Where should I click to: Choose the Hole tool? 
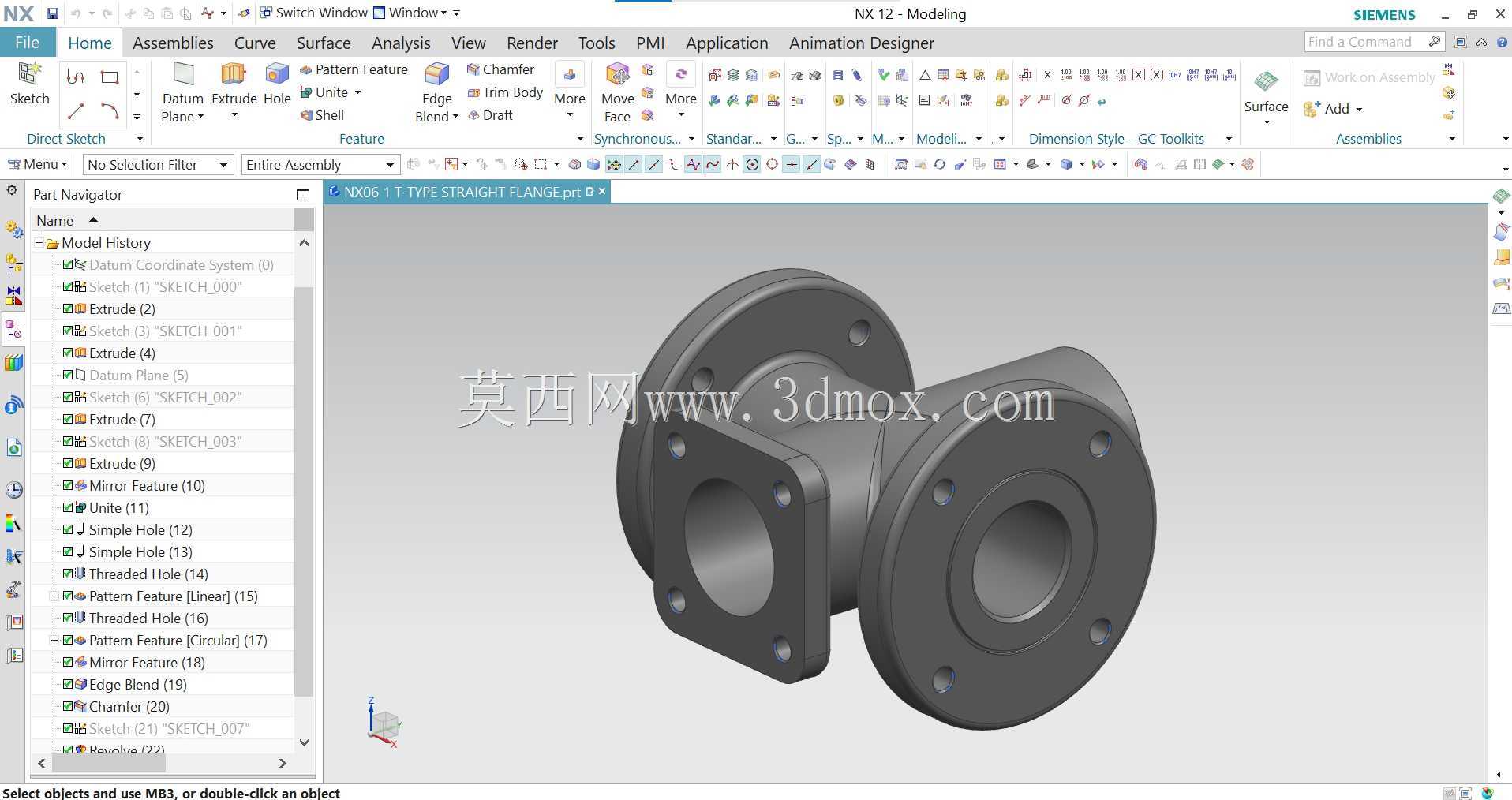277,84
